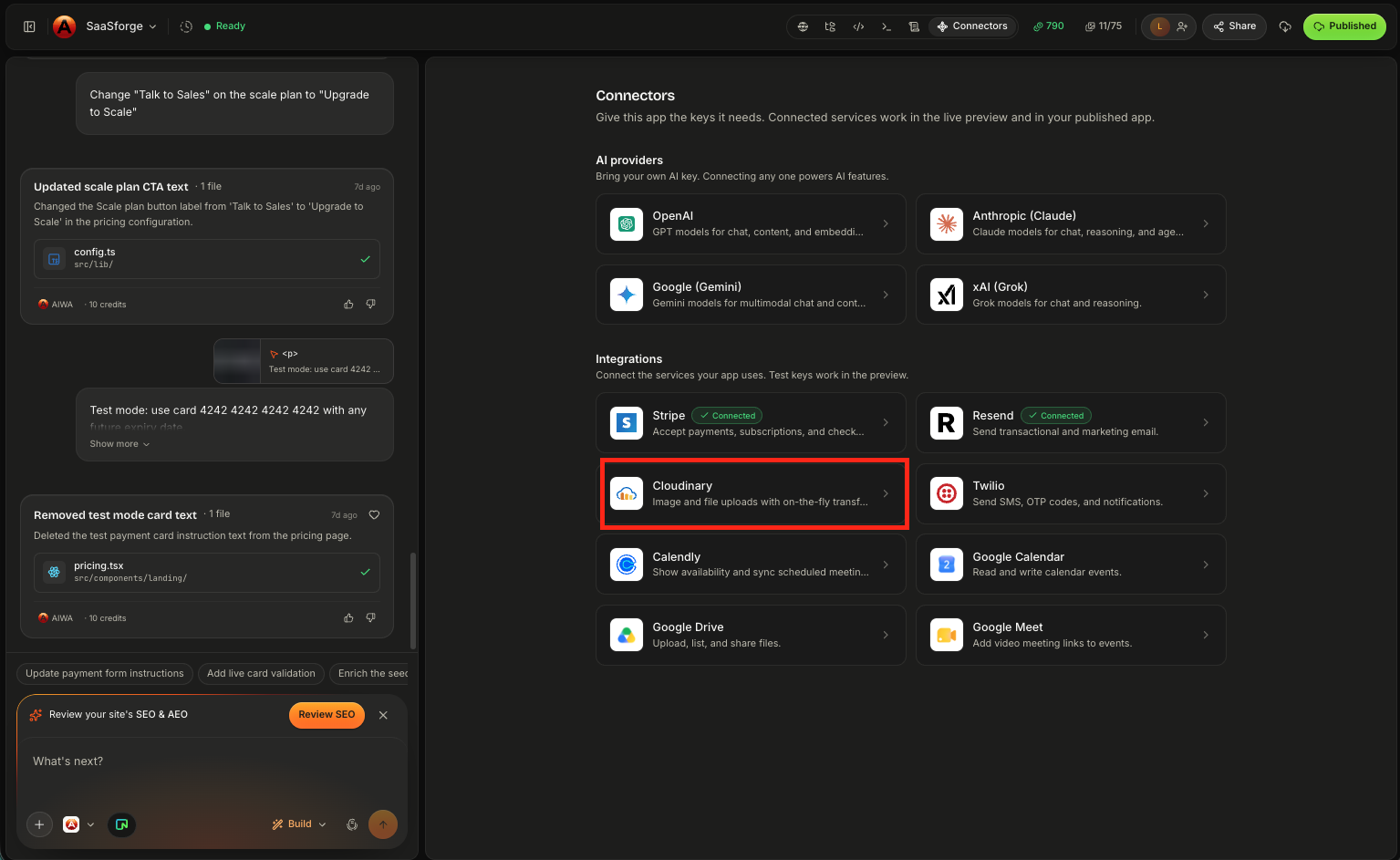Open the Cloudinary integration card
Viewport: 1400px width, 860px height.
point(751,493)
